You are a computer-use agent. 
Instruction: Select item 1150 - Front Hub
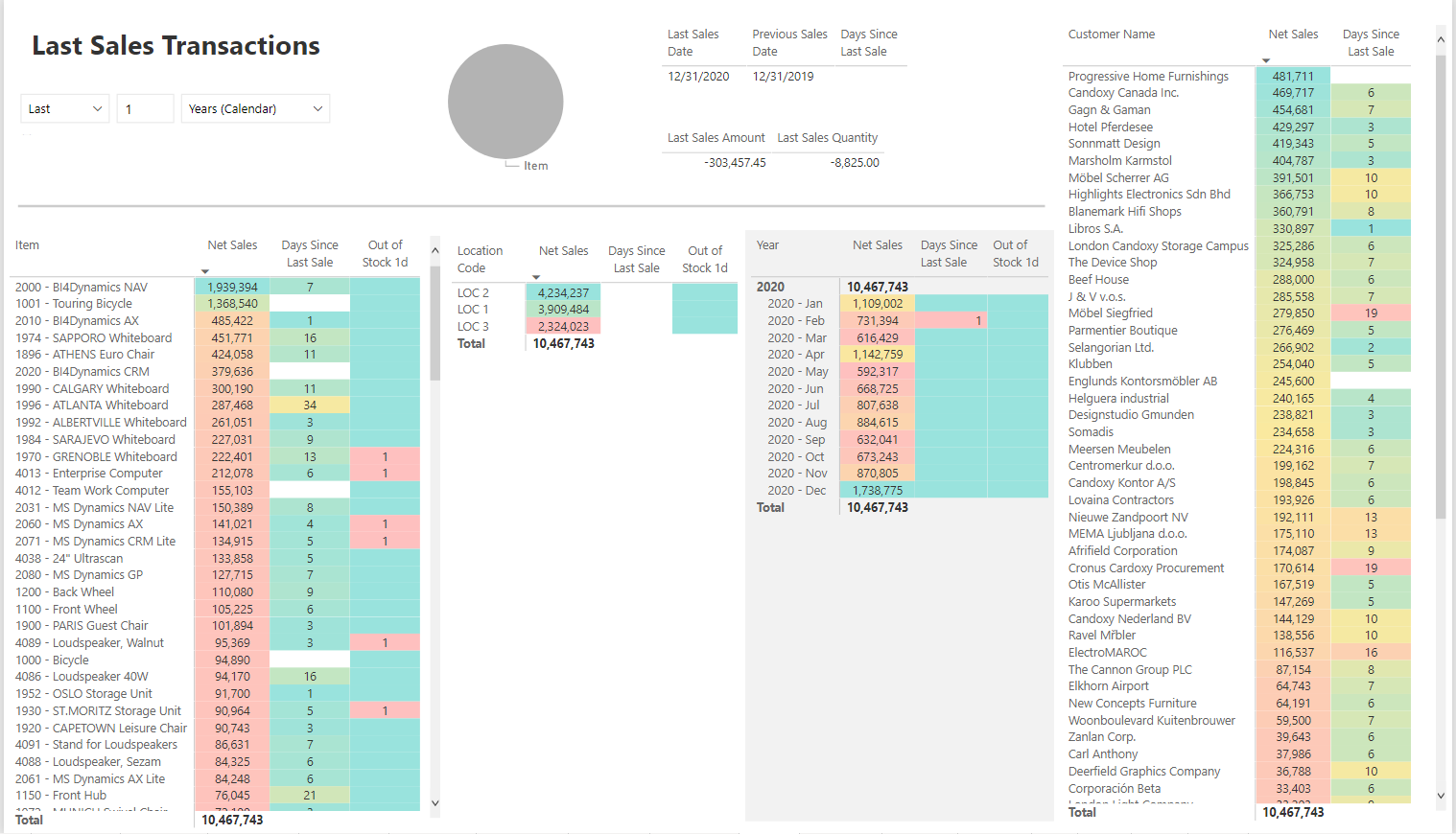tap(60, 796)
